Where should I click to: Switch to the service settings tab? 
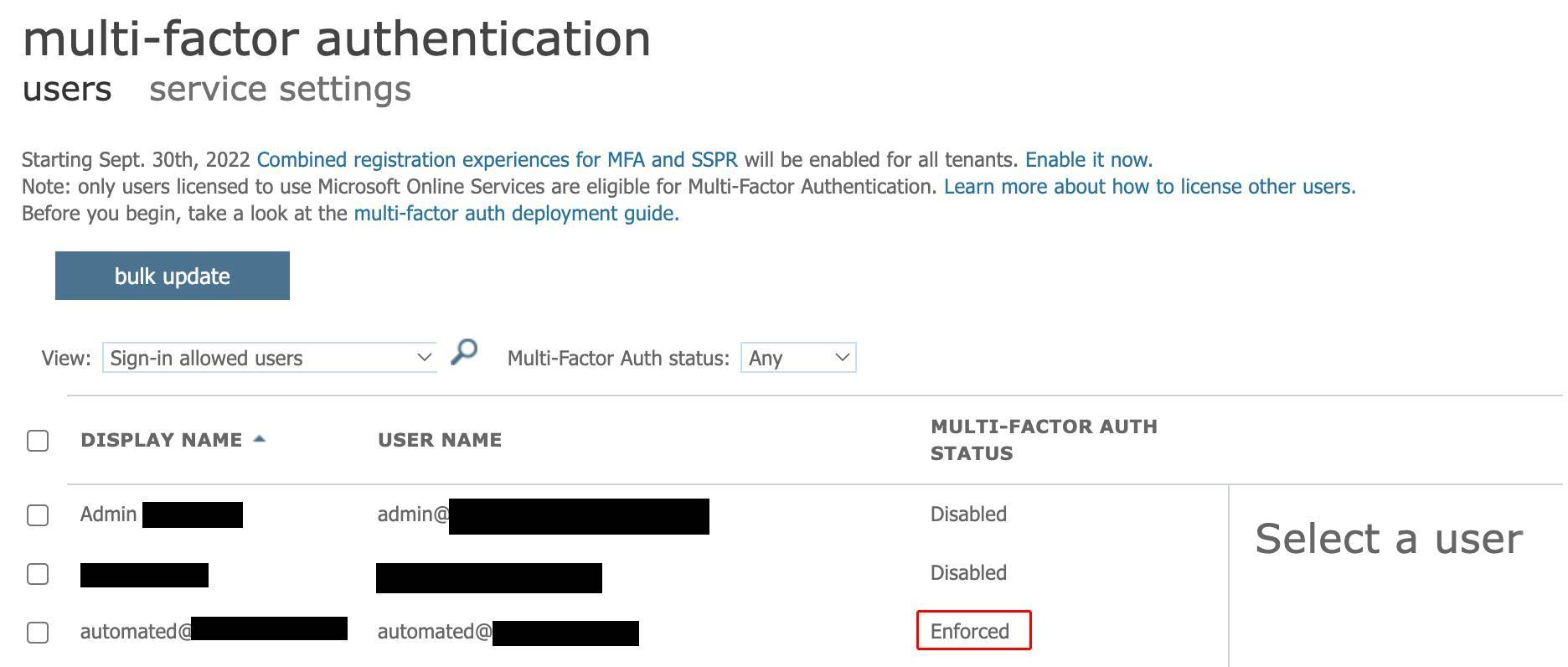tap(280, 89)
